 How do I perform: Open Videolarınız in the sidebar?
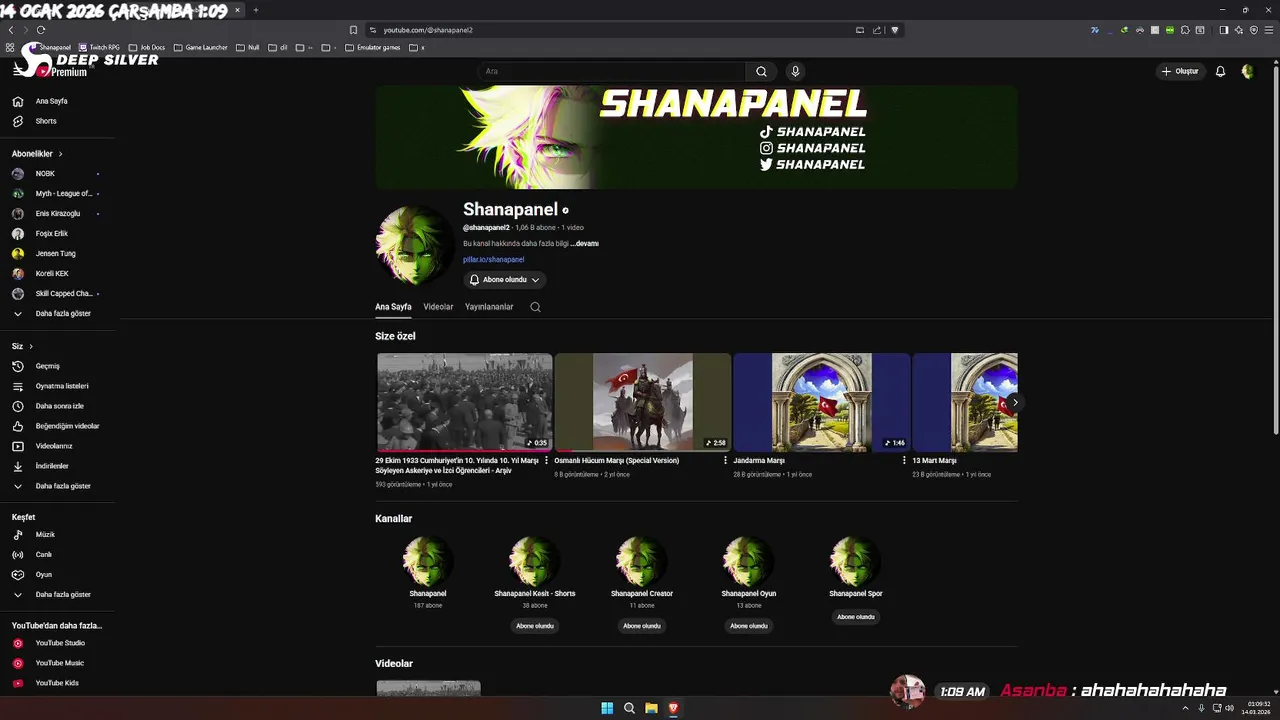(54, 446)
